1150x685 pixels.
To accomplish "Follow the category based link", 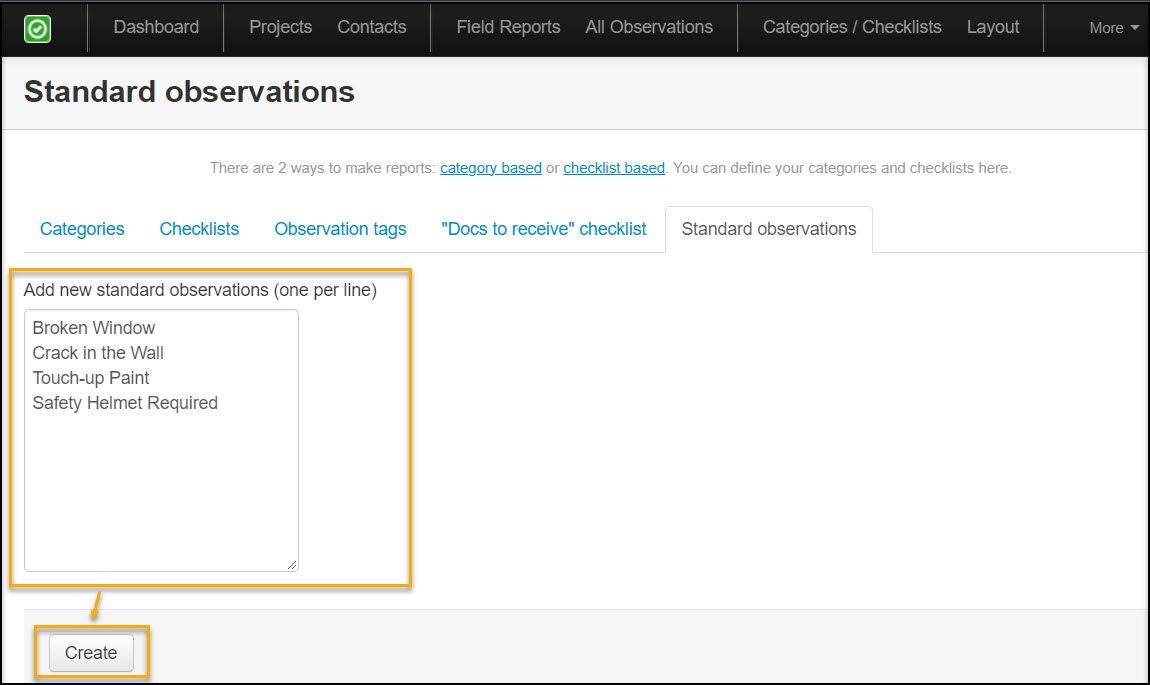I will pos(491,168).
